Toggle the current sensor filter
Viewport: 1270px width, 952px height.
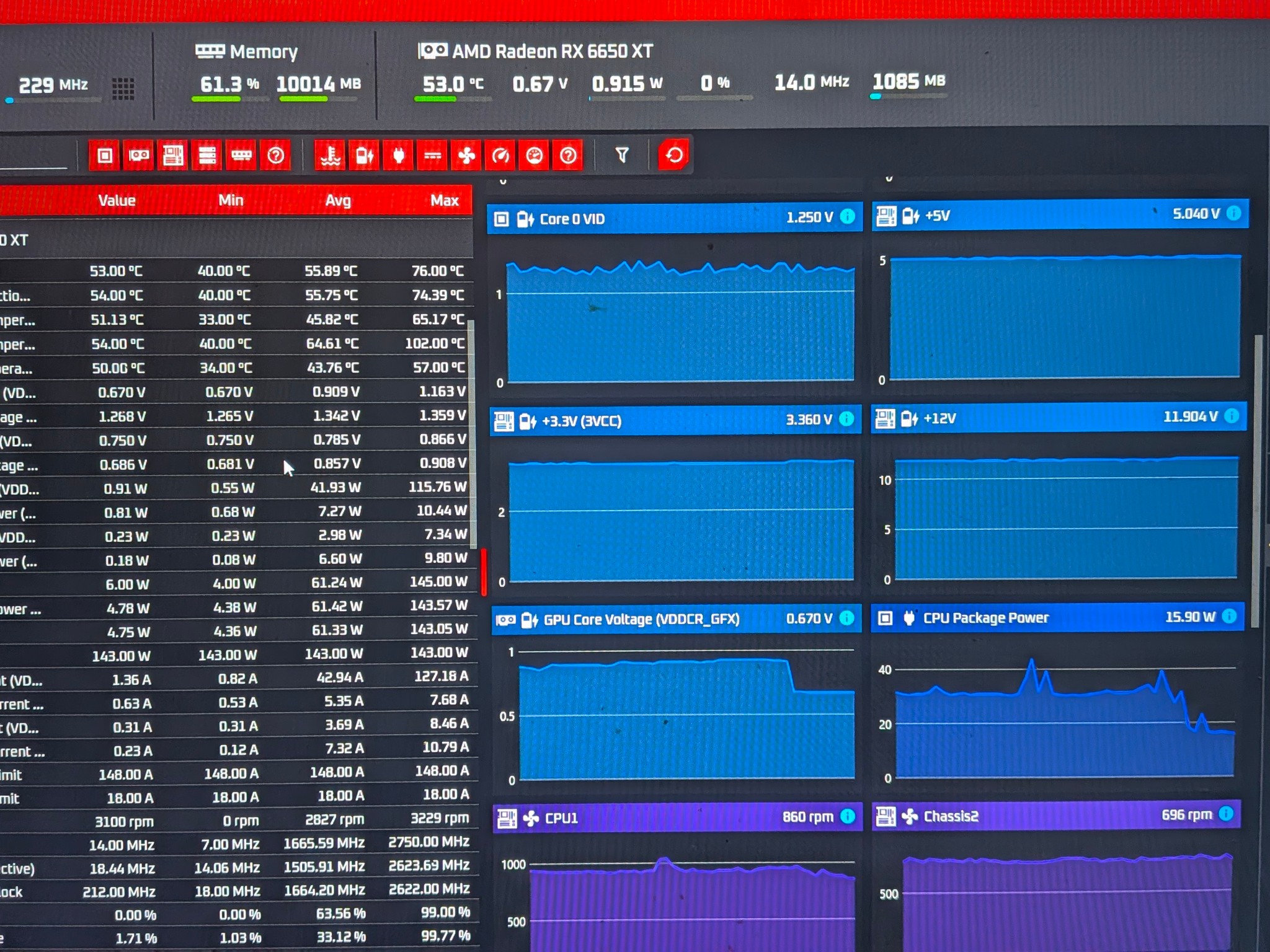tap(432, 155)
